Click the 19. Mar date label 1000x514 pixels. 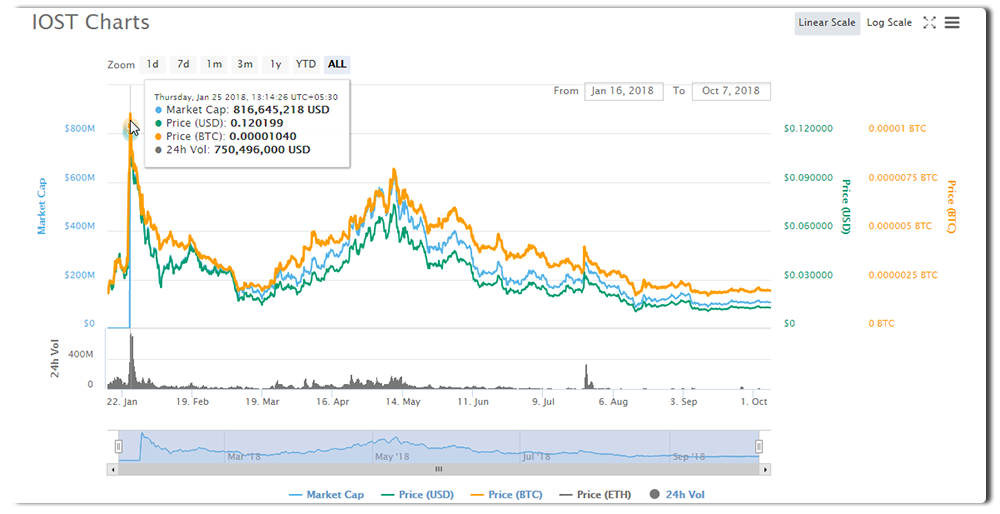(262, 402)
